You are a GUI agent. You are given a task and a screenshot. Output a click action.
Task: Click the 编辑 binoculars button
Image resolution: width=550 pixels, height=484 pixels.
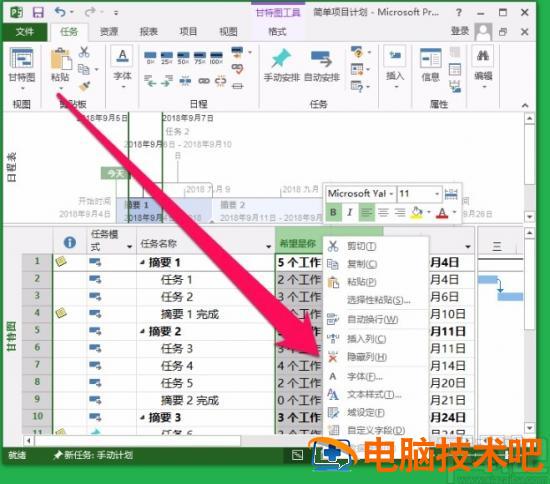coord(483,67)
